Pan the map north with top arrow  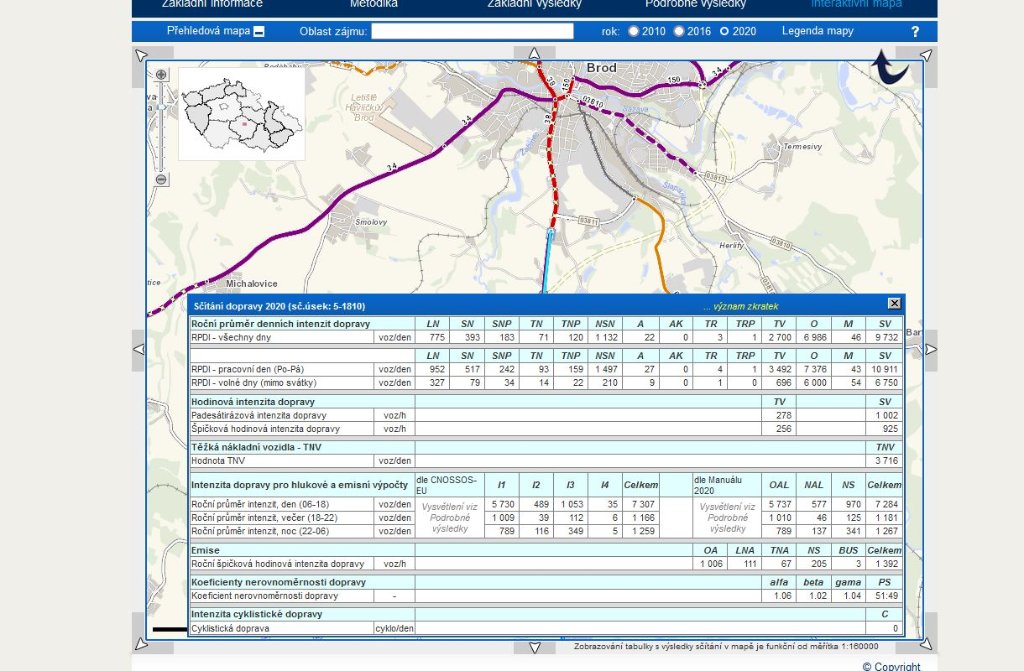point(534,54)
